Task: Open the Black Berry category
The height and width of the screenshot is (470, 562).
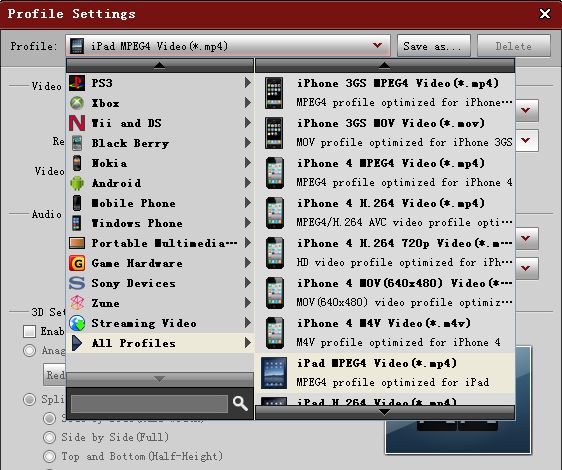Action: point(160,143)
